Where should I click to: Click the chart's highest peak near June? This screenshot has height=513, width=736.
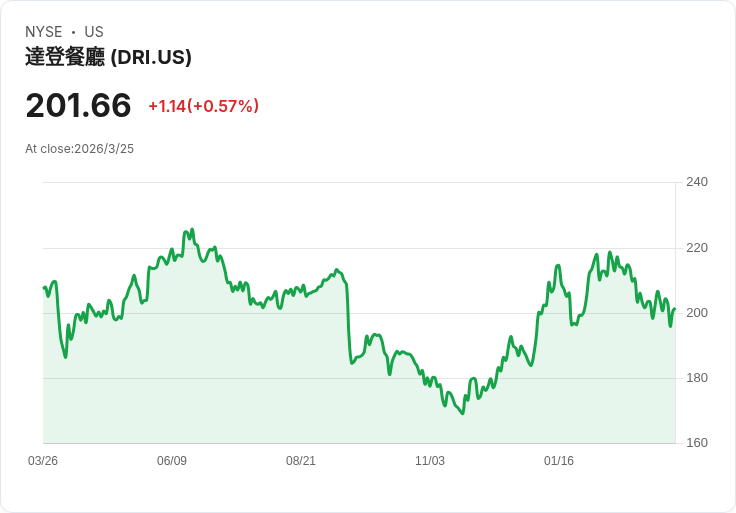[192, 230]
